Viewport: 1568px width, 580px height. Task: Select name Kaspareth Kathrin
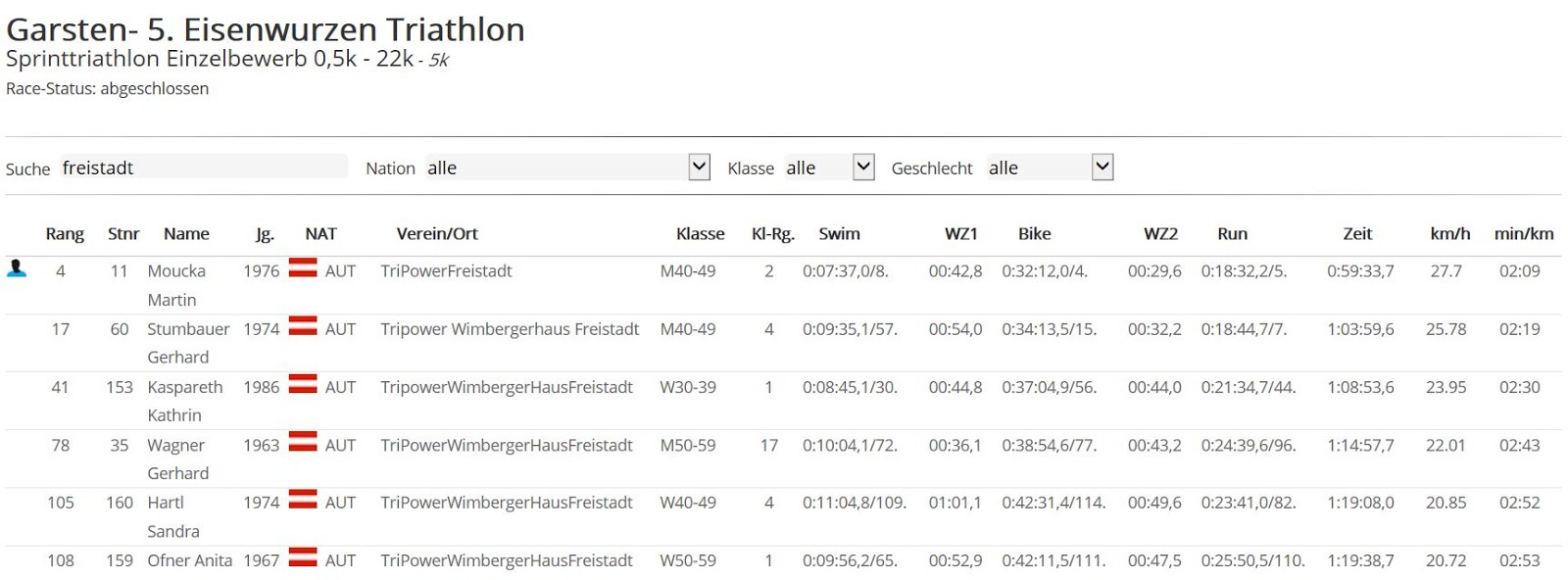185,401
